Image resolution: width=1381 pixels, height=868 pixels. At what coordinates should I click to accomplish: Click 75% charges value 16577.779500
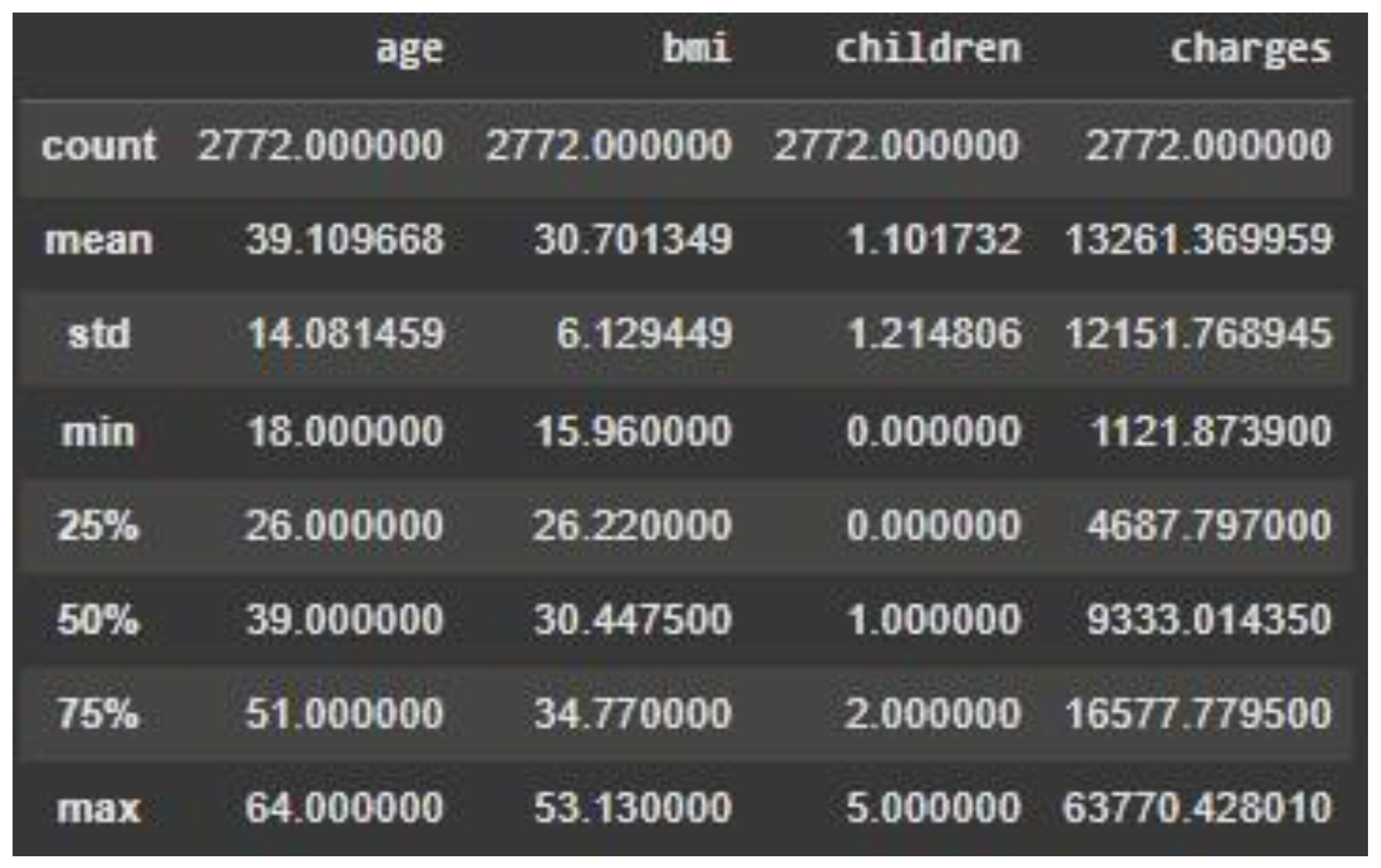coord(1198,713)
